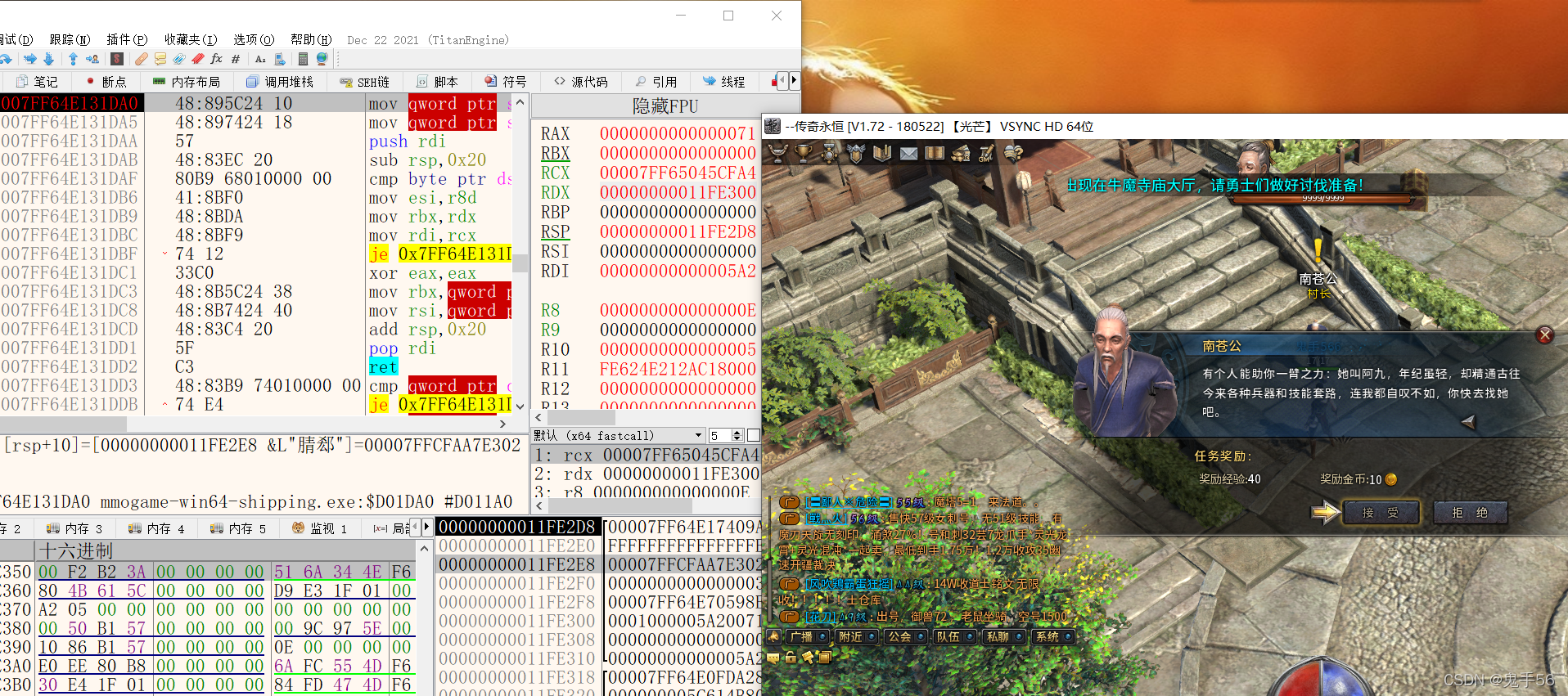1568x696 pixels.
Task: Switch to the 内存布局 tab
Action: point(187,82)
